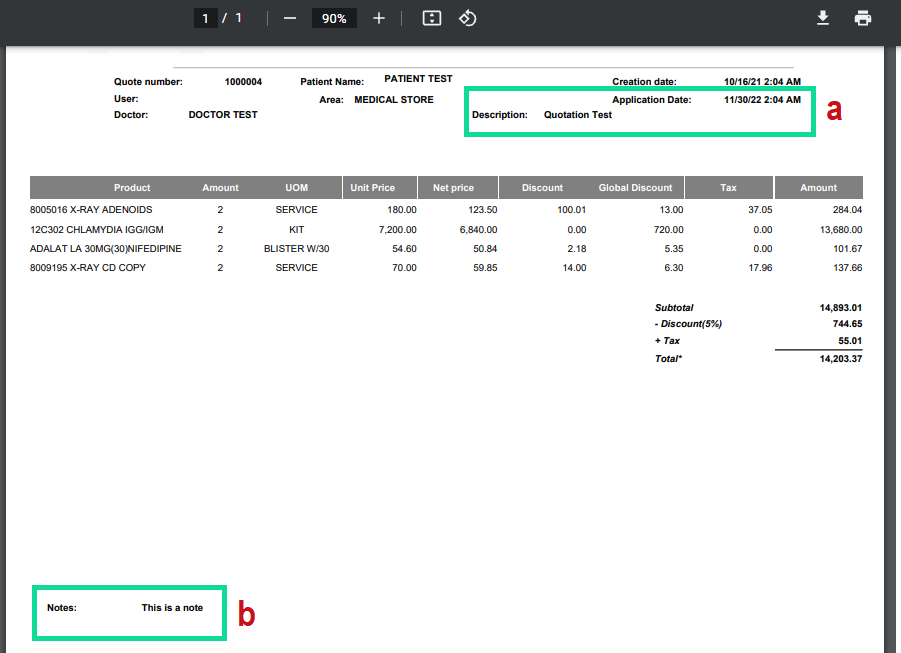Click the Unit Price column header
901x653 pixels.
(372, 188)
